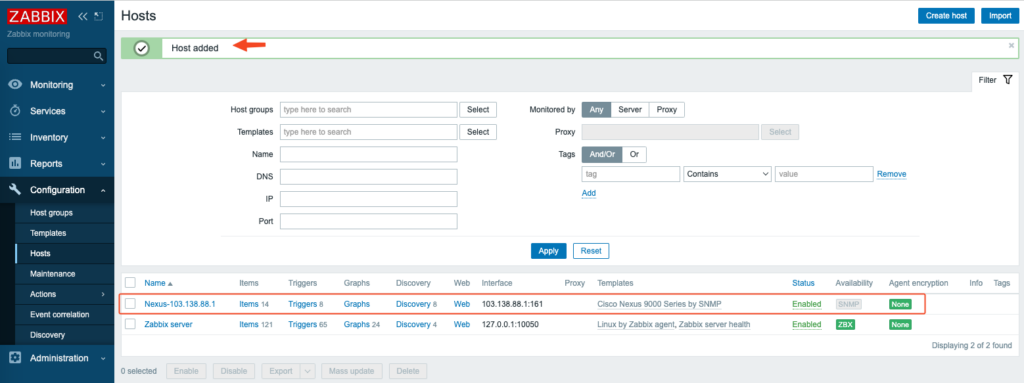
Task: Focus the IP filter field
Action: click(369, 199)
